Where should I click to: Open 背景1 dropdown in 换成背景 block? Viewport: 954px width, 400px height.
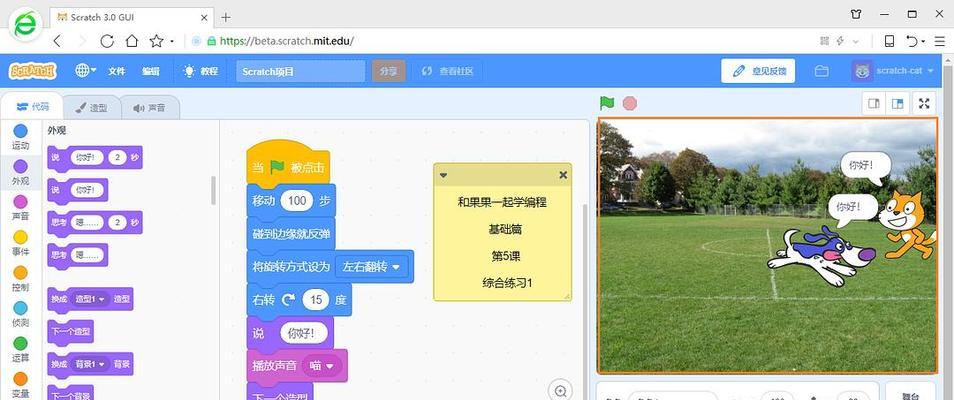(x=91, y=364)
